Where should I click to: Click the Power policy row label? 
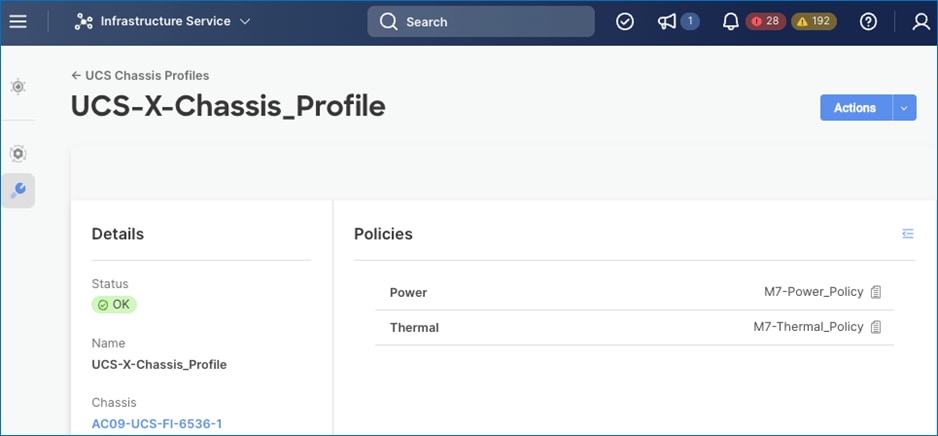coord(409,292)
